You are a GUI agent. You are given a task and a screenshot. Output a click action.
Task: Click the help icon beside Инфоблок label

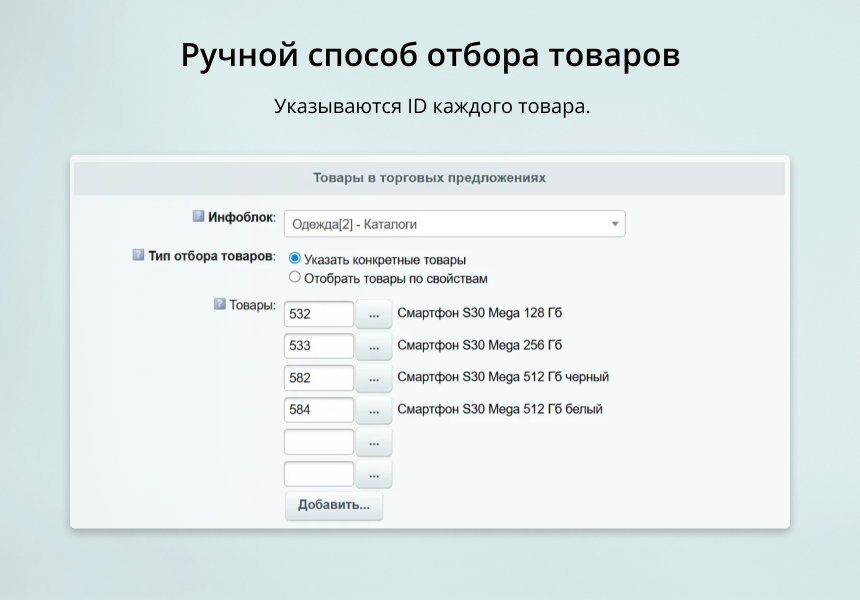(198, 216)
